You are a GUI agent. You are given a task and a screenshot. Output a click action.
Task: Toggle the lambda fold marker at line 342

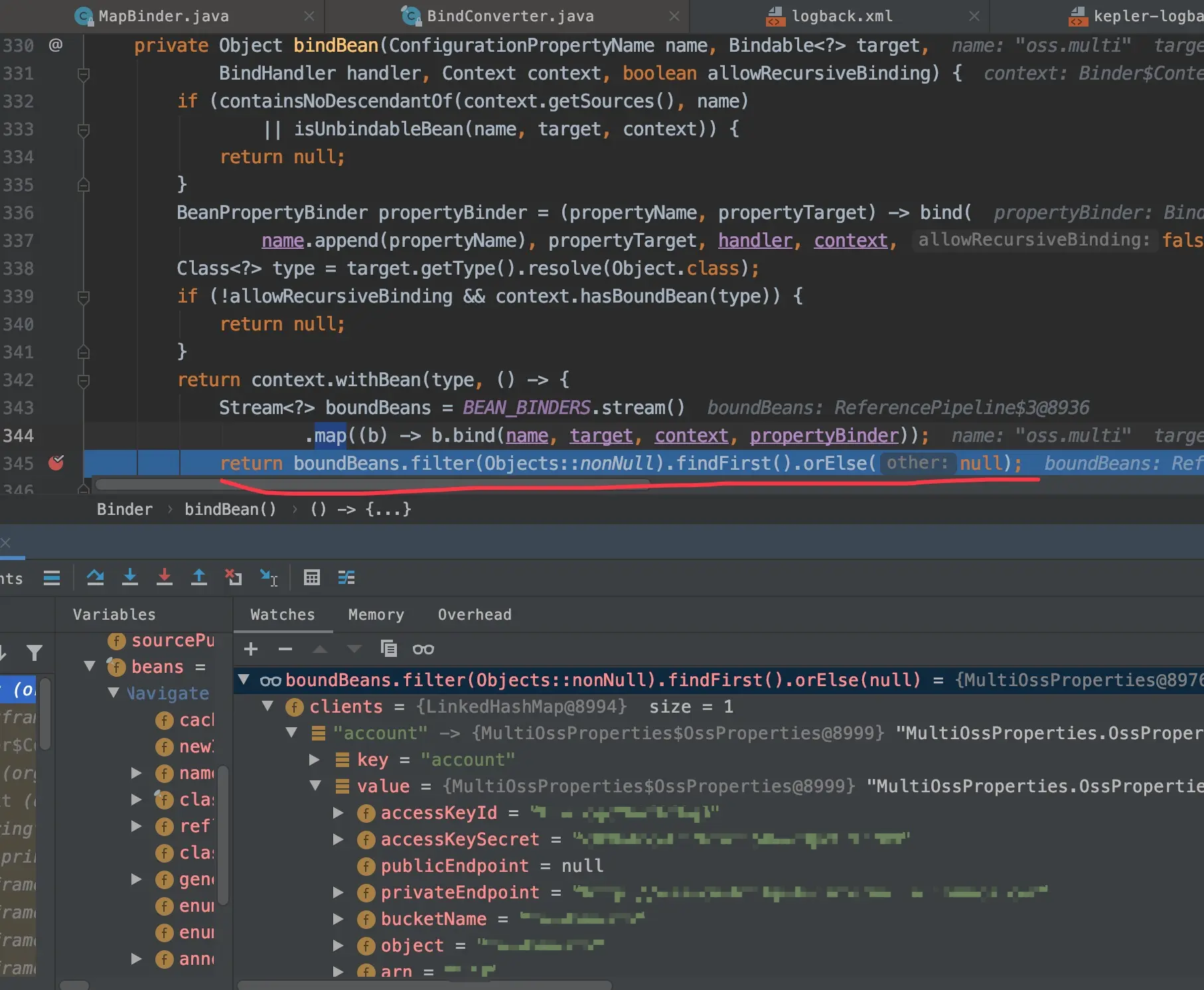click(84, 381)
